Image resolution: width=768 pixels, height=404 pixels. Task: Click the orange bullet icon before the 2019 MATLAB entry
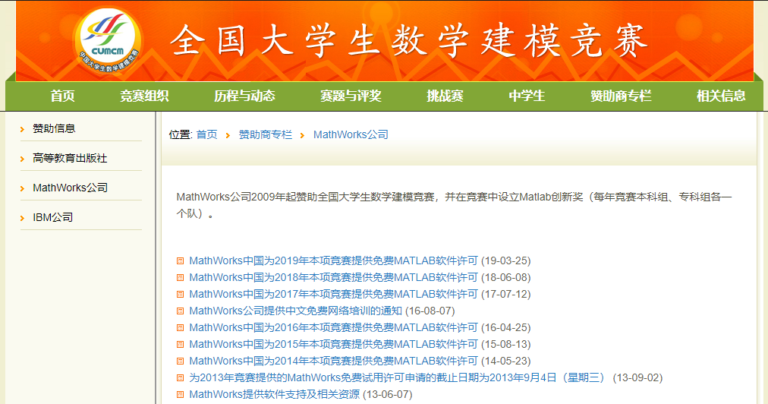click(180, 261)
